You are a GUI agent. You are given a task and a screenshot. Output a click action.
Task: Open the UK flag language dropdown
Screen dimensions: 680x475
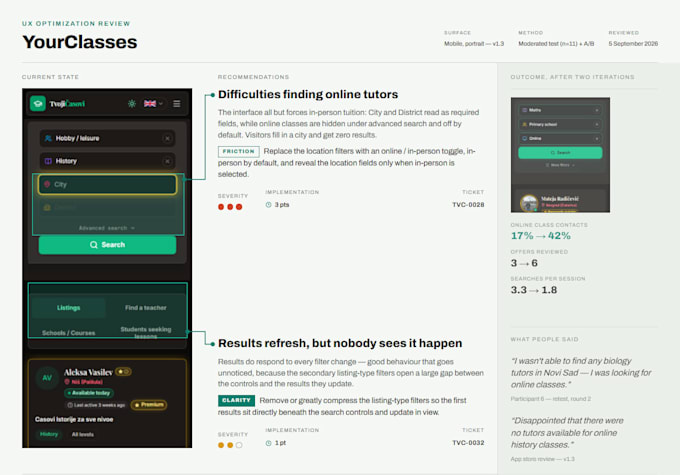[153, 104]
